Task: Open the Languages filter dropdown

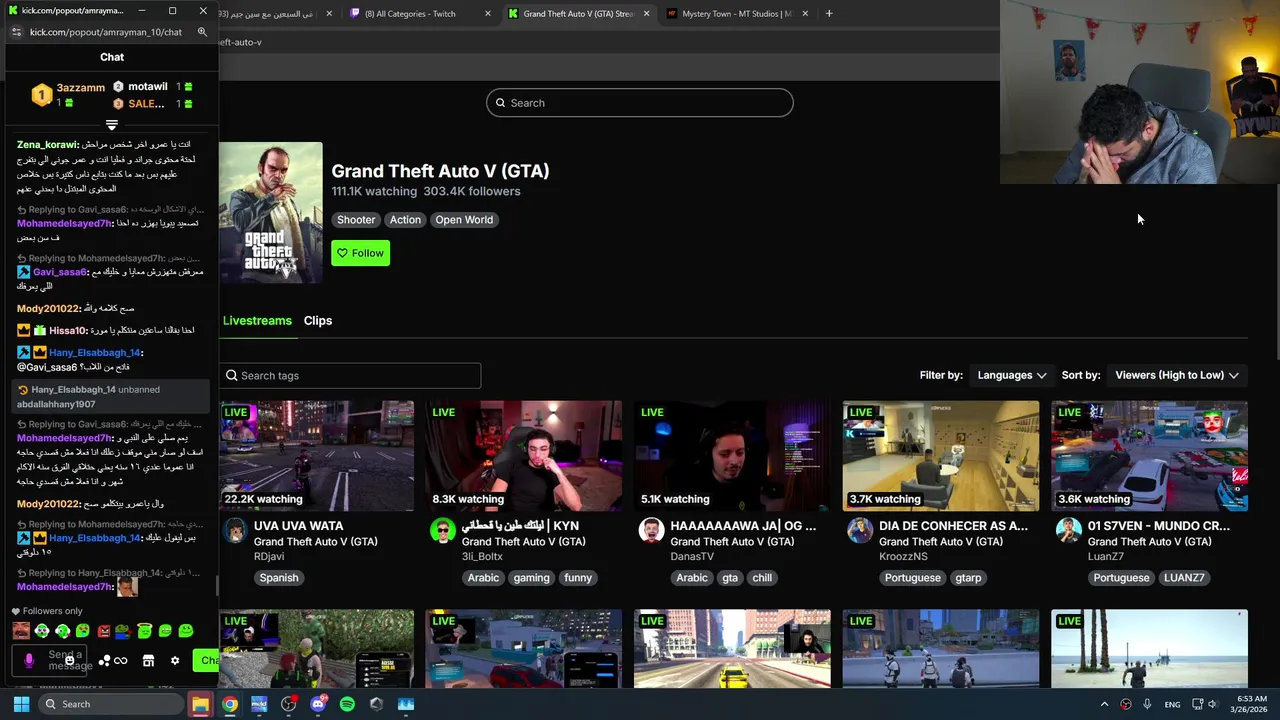Action: (1011, 375)
